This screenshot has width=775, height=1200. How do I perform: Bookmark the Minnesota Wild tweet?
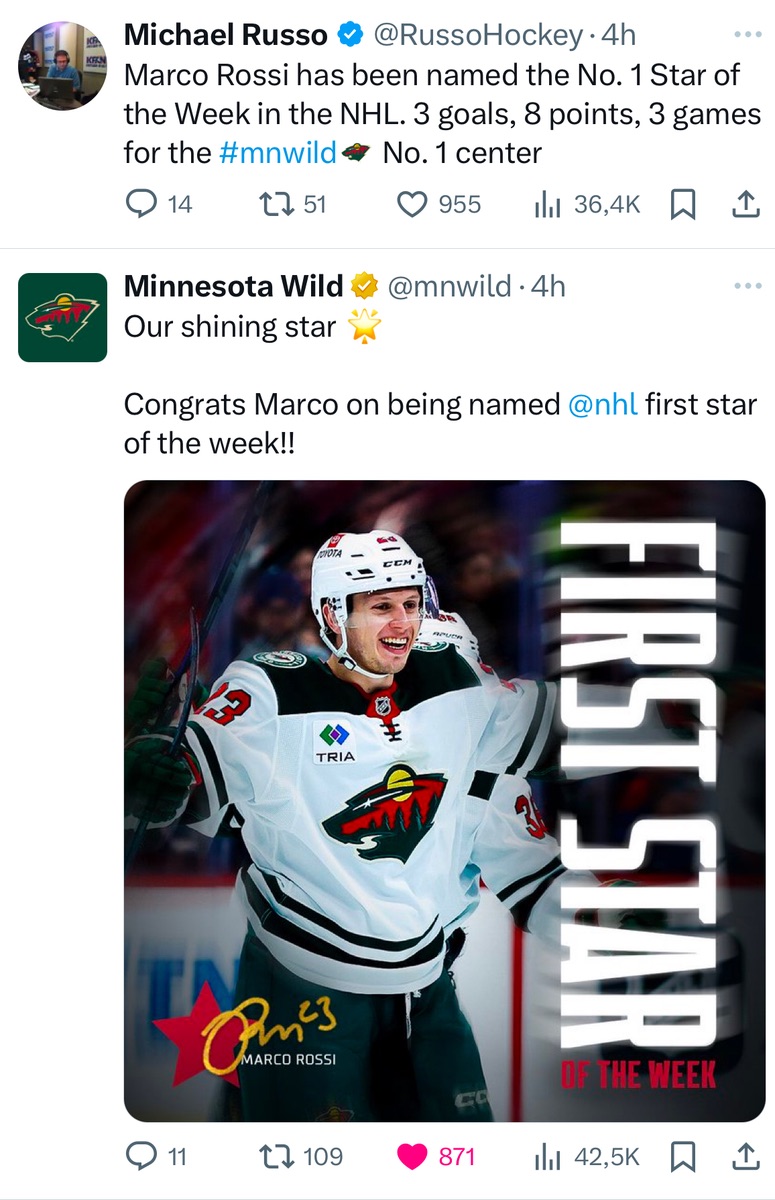(x=682, y=1157)
